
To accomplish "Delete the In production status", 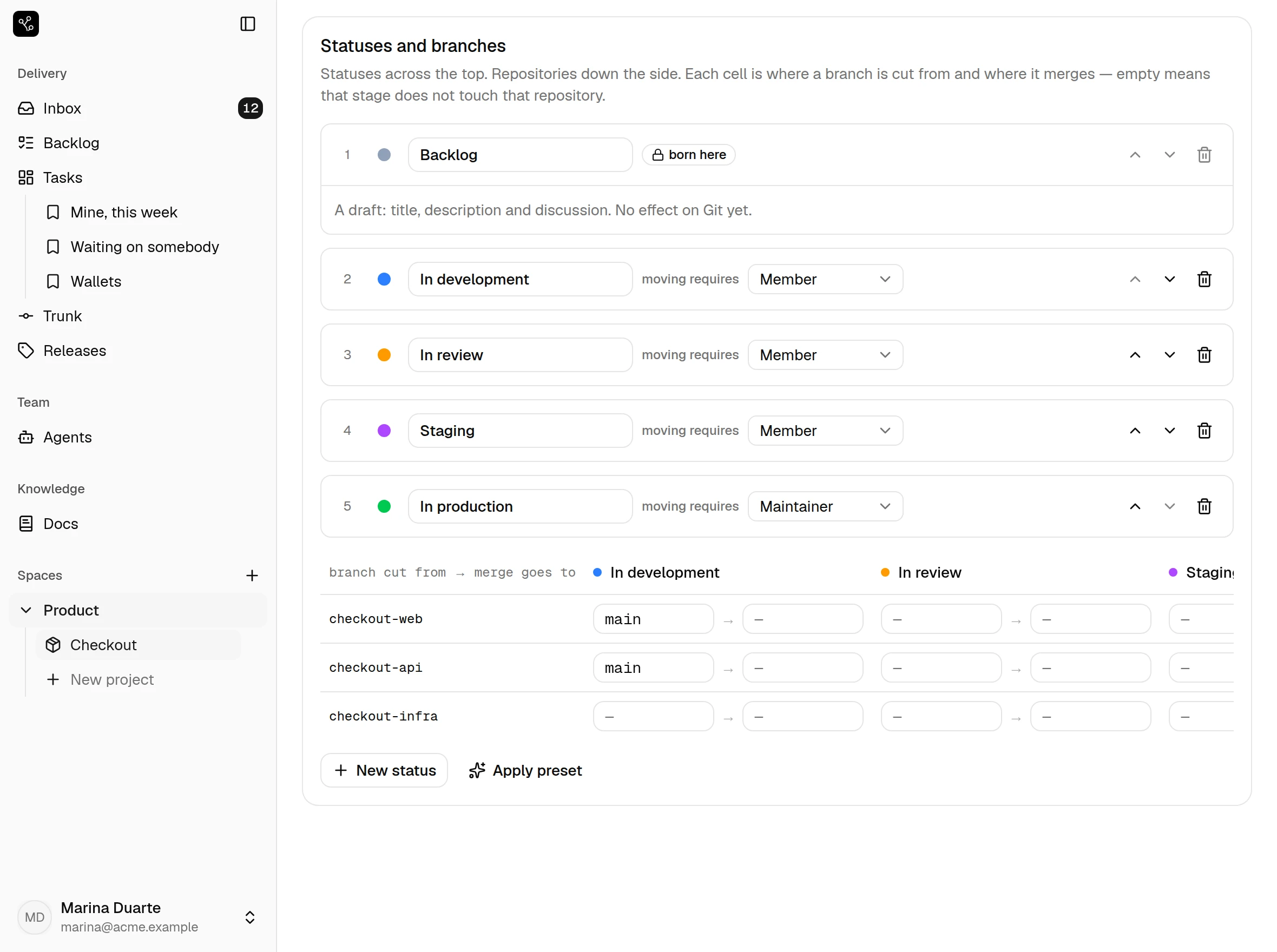I will pos(1204,506).
